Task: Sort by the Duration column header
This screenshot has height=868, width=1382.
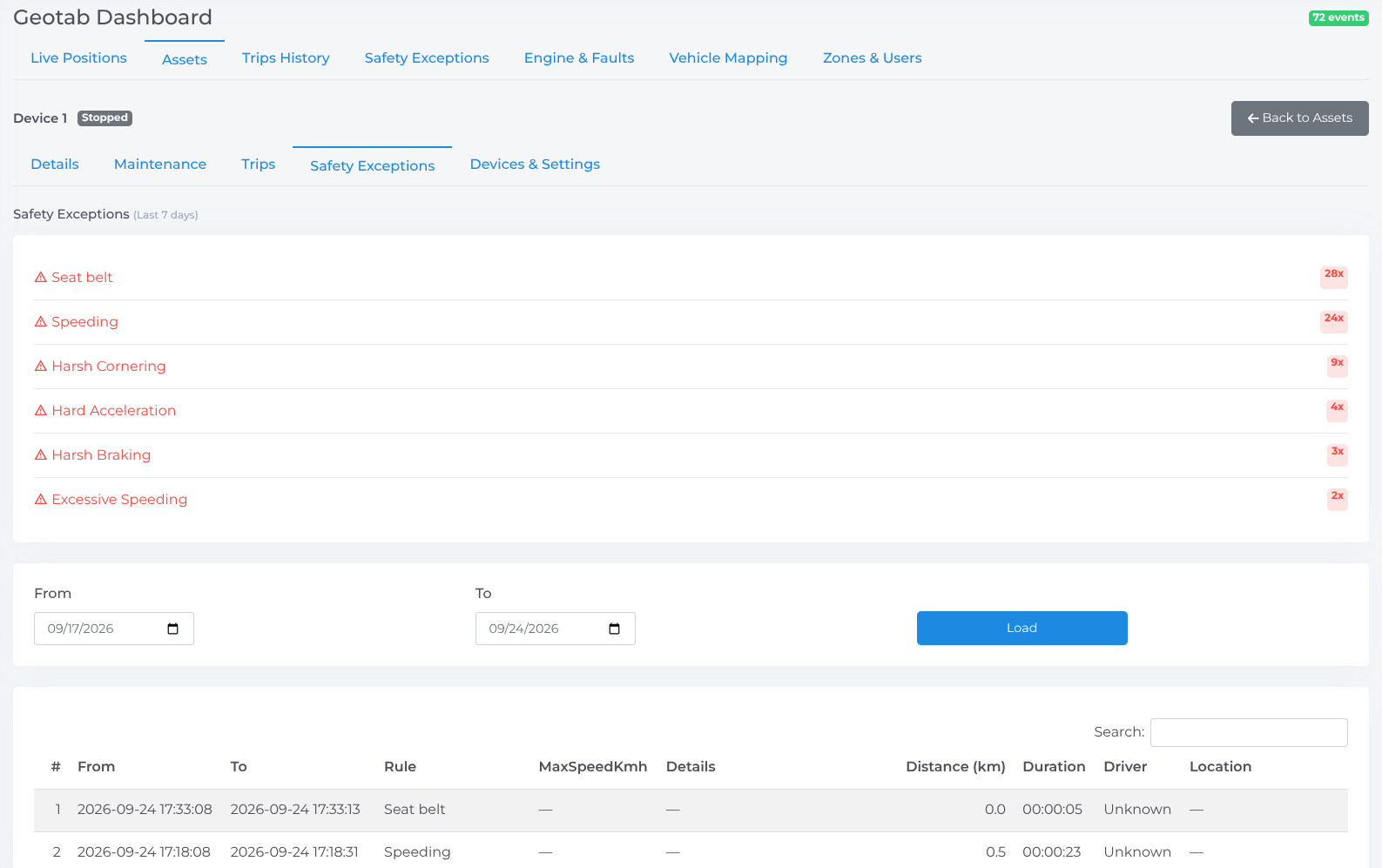Action: pos(1054,766)
